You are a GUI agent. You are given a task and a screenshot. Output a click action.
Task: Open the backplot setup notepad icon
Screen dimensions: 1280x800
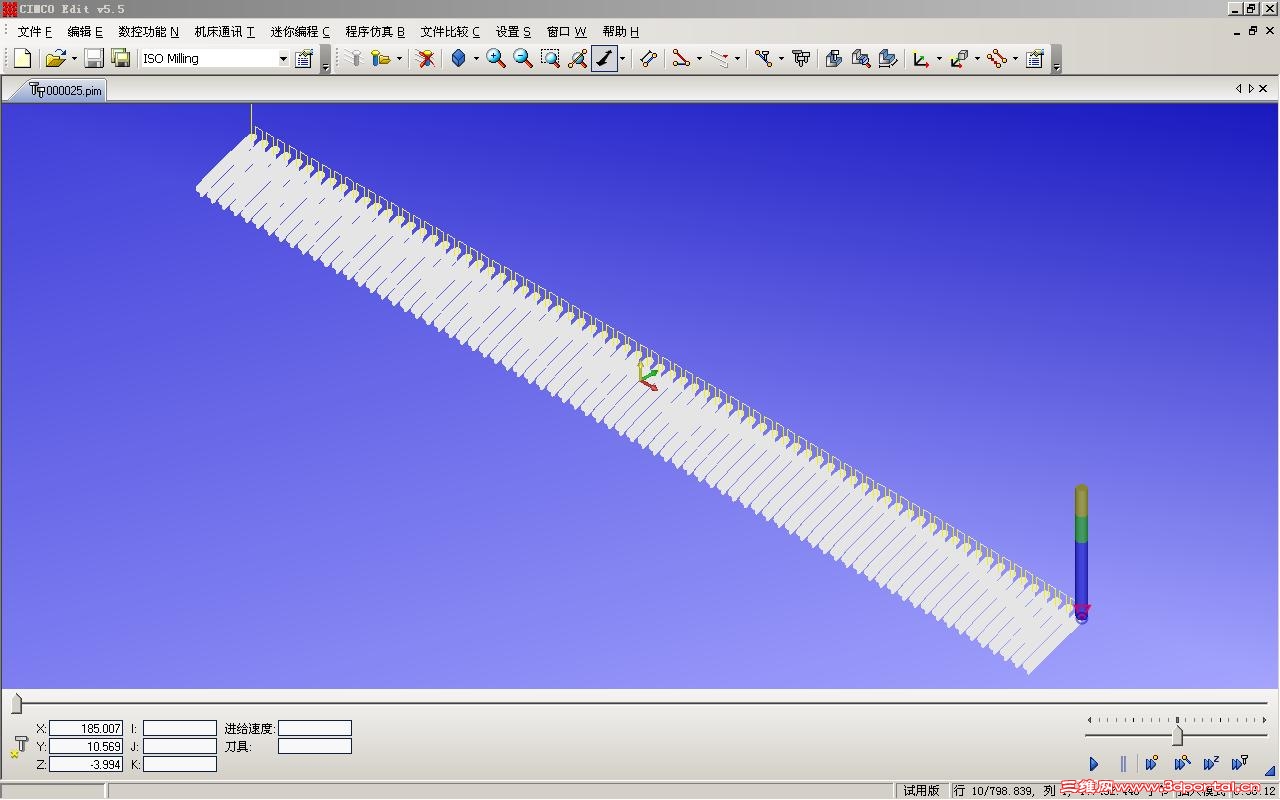pos(1035,58)
